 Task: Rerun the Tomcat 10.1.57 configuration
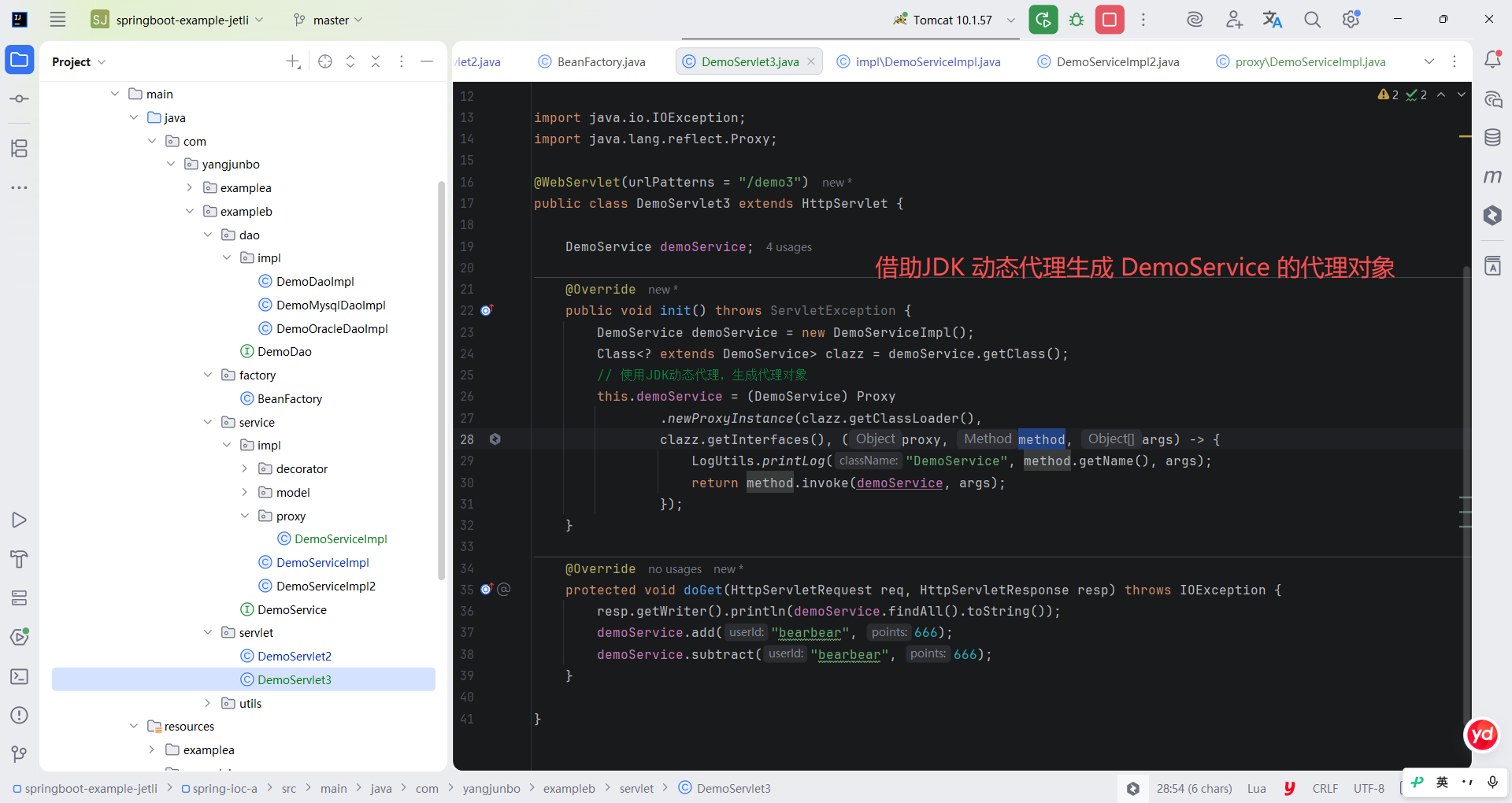click(x=1043, y=20)
